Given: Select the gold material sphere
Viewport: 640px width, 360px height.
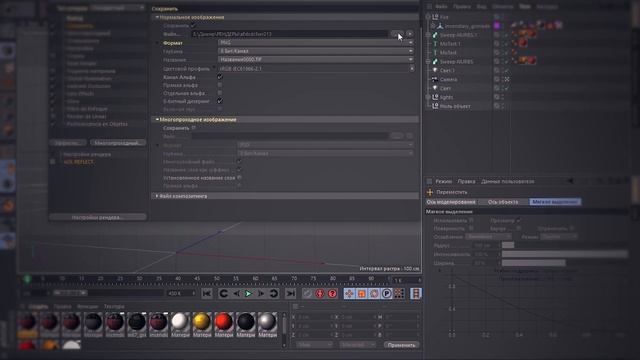Looking at the screenshot, I should click(202, 322).
